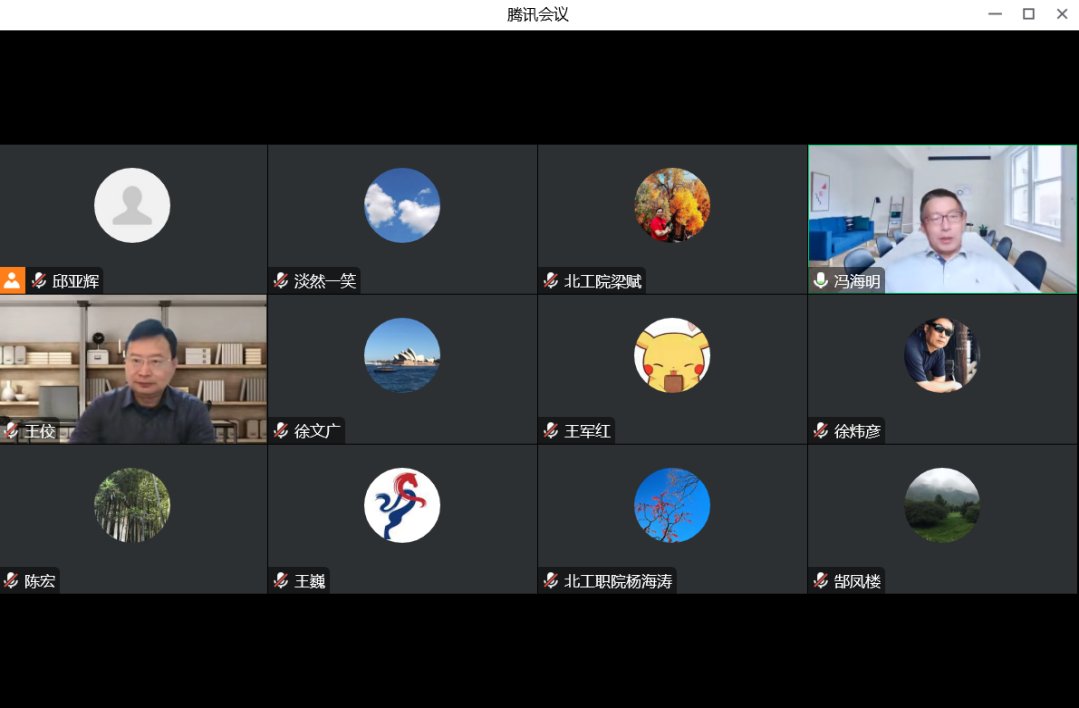Click the muted mic icon for 王军红
Screen dimensions: 1079x708
[551, 431]
